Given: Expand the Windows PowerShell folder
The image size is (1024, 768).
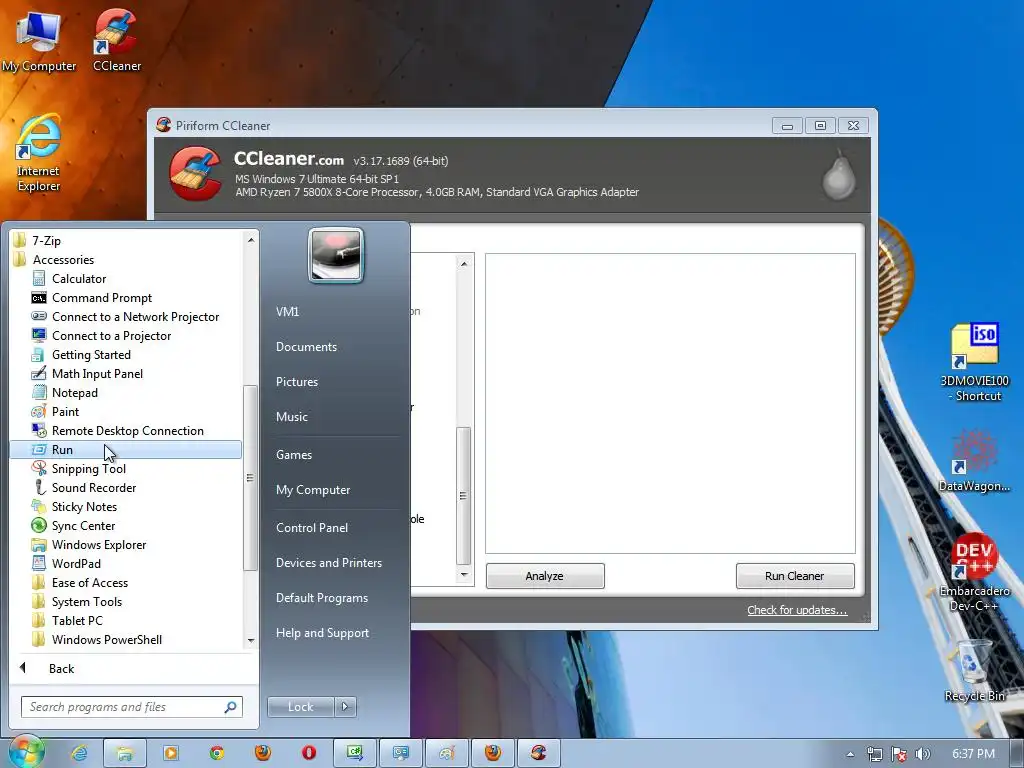Looking at the screenshot, I should pos(106,639).
